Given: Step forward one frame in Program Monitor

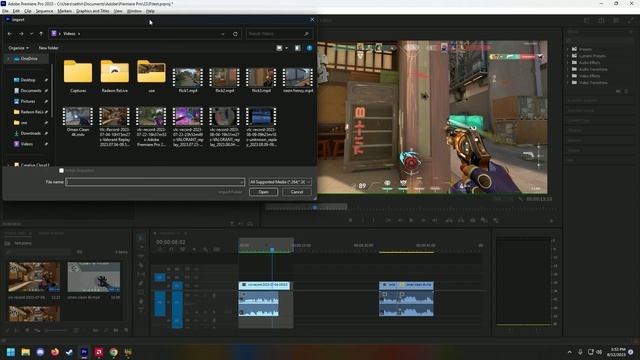Looking at the screenshot, I should pyautogui.click(x=423, y=220).
